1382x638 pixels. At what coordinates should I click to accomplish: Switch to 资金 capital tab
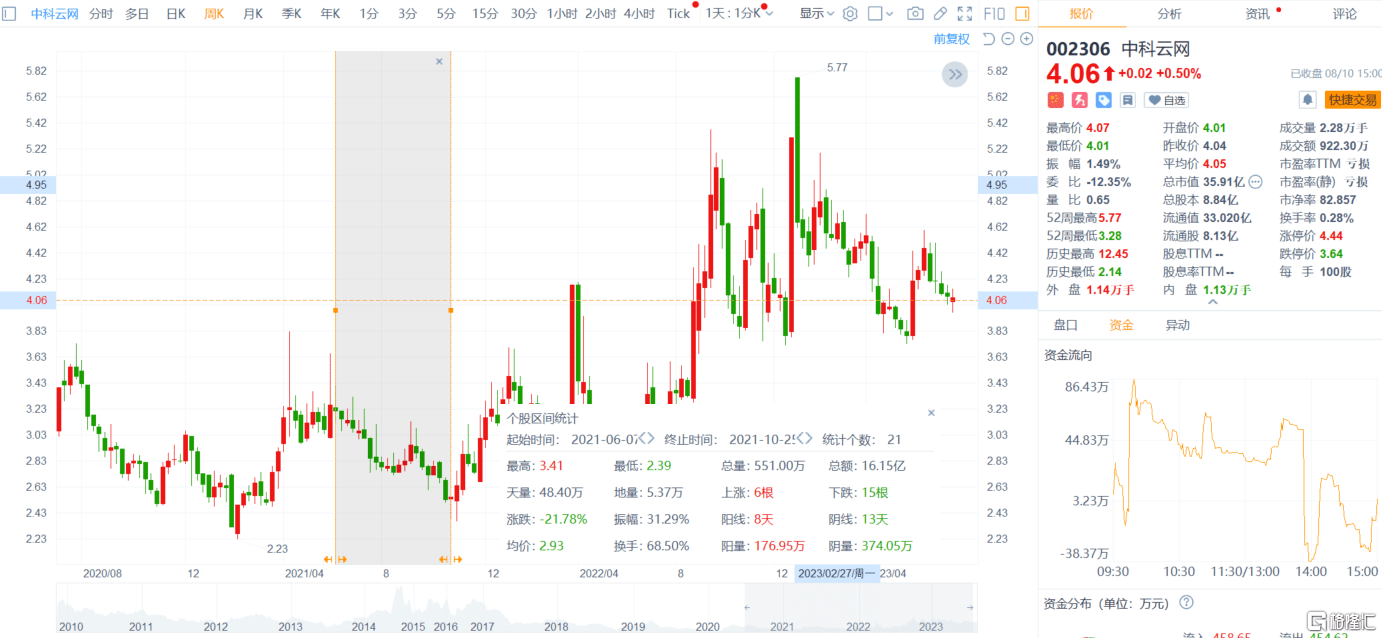click(x=1121, y=325)
